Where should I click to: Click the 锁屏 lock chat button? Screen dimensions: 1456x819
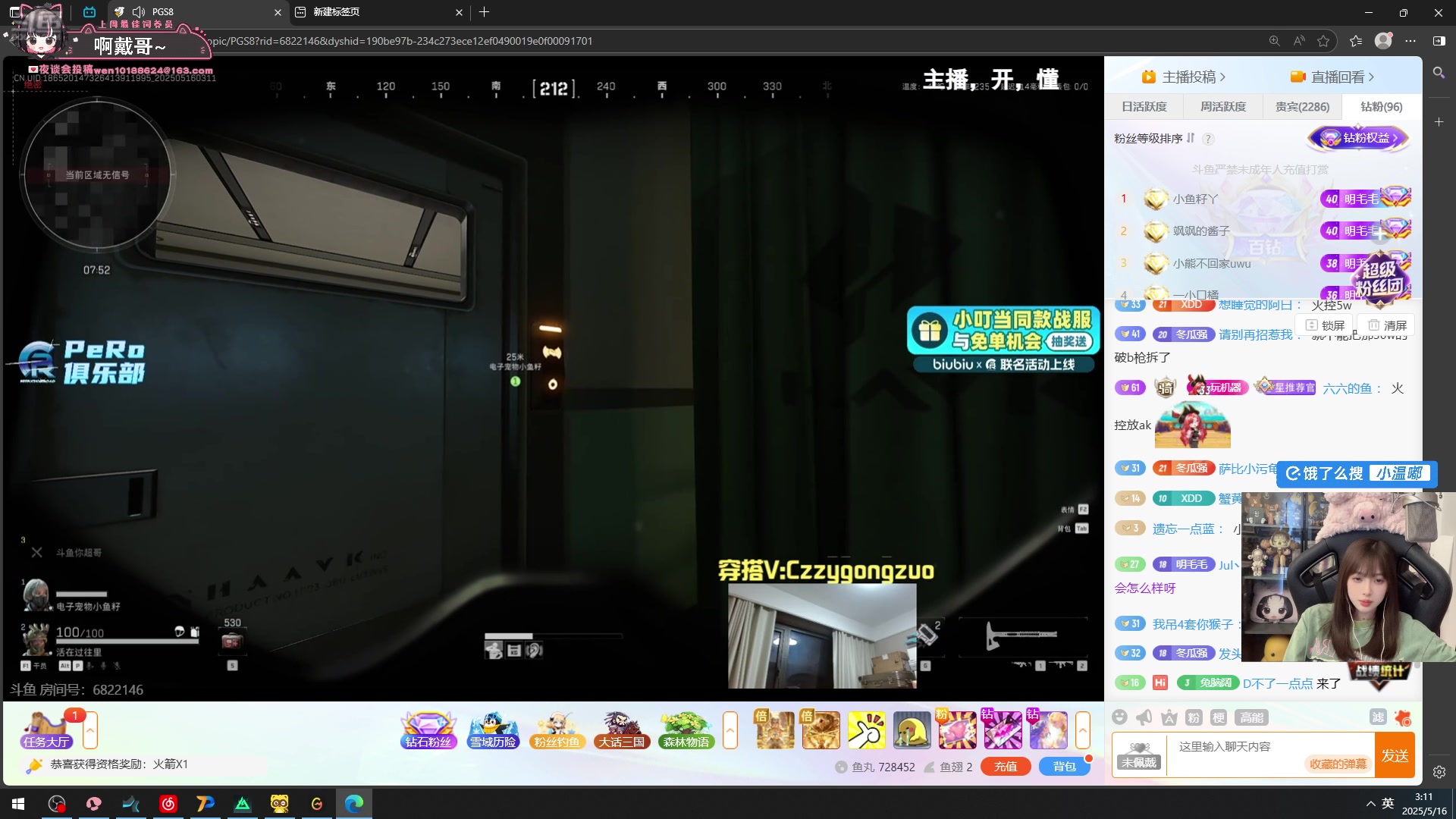tap(1325, 325)
